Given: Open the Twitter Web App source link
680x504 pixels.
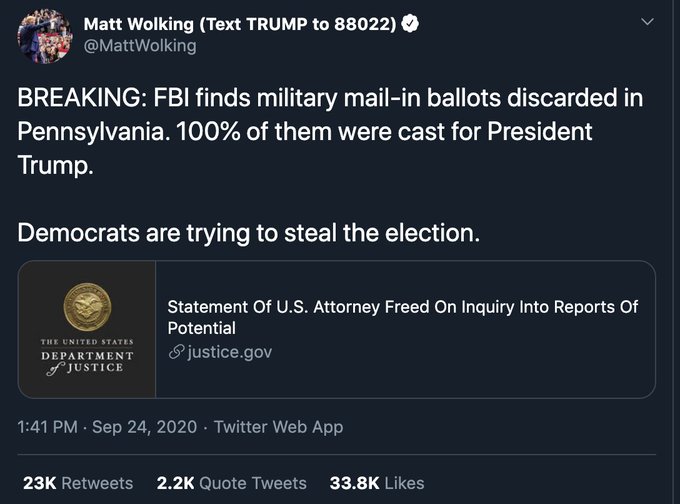Looking at the screenshot, I should tap(278, 427).
